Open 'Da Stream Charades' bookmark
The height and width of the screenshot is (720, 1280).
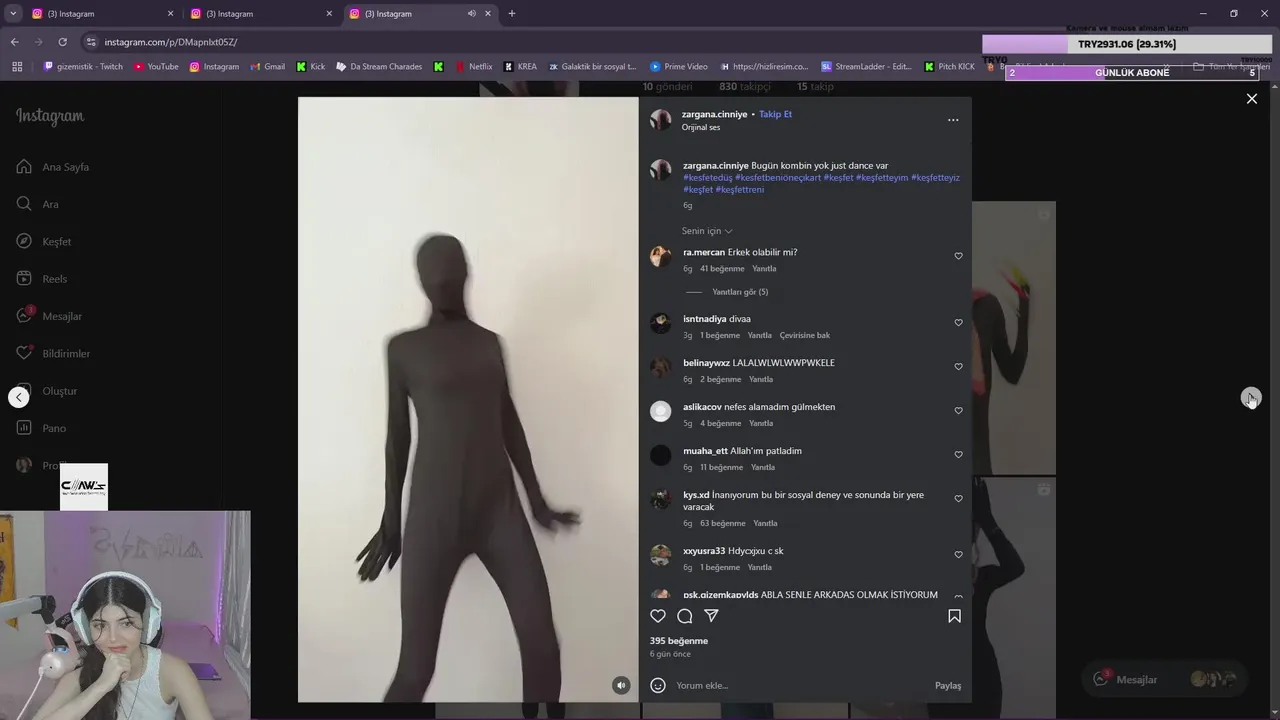click(379, 67)
